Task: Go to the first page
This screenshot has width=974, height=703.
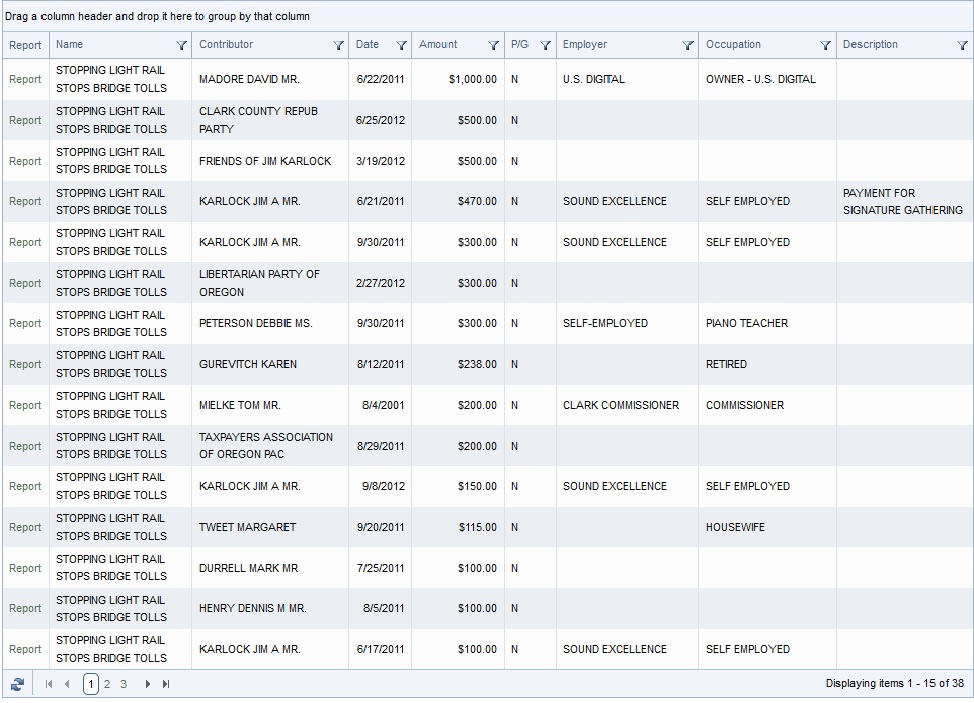Action: coord(49,684)
